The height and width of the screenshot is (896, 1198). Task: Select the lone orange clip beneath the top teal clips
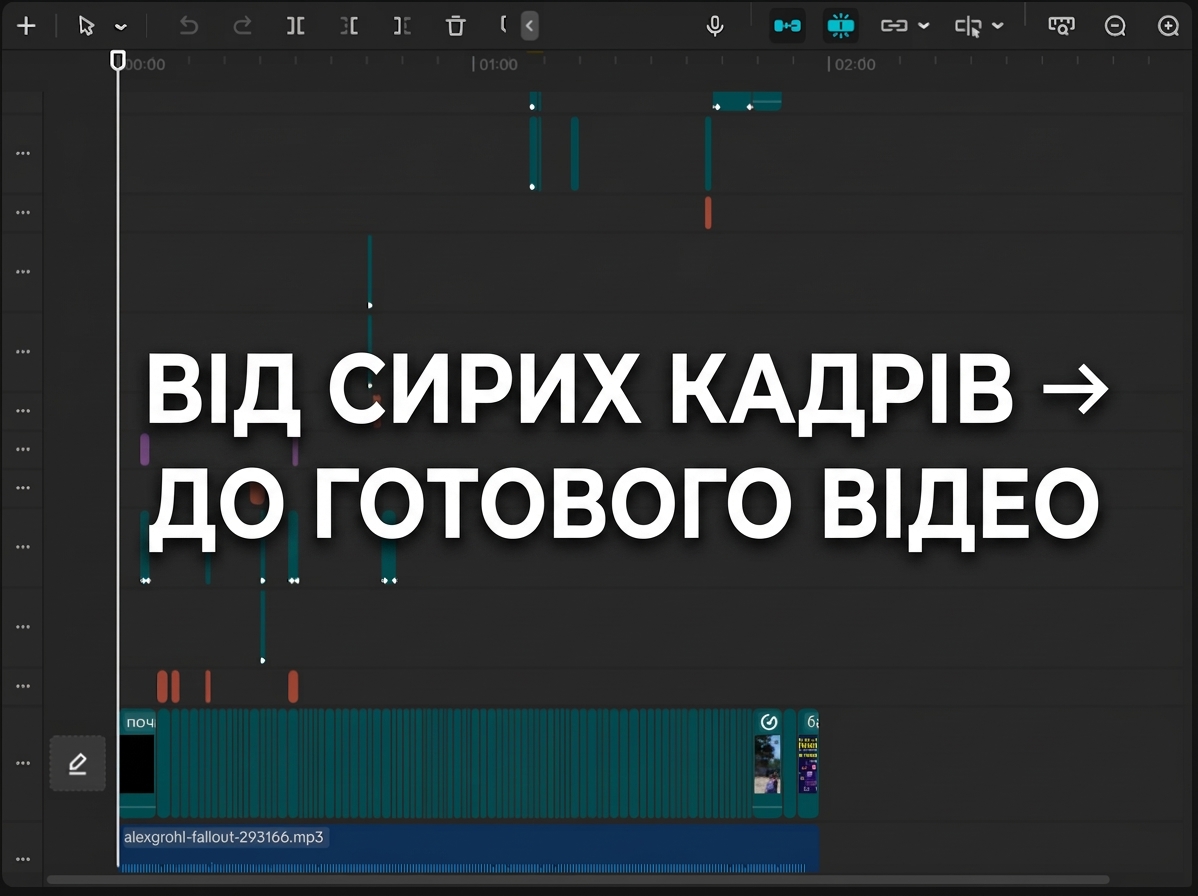coord(708,212)
